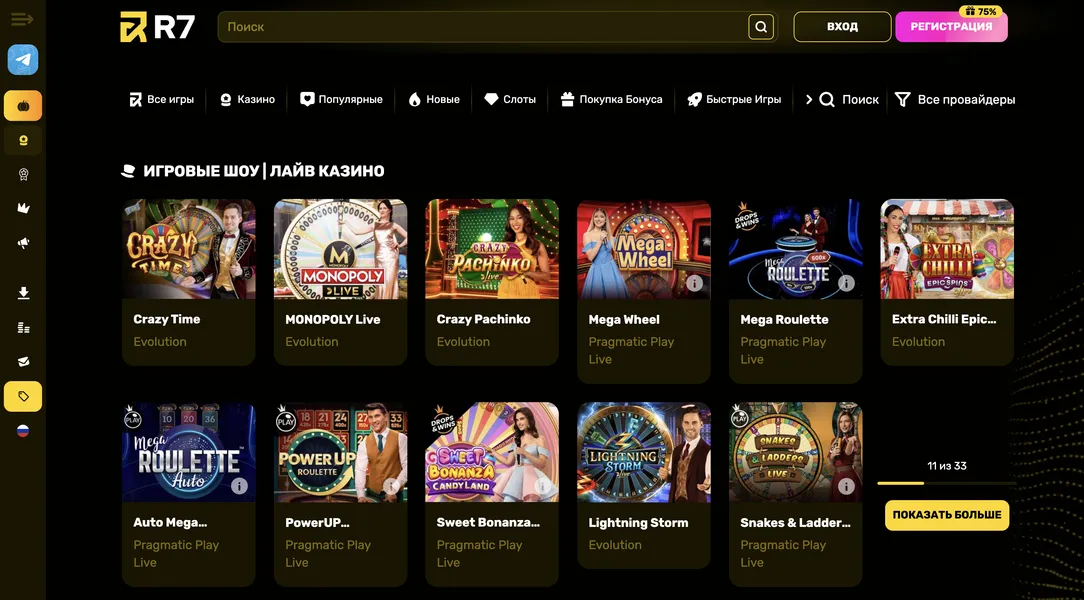Switch to the Популярные category tab
The height and width of the screenshot is (600, 1084).
341,100
